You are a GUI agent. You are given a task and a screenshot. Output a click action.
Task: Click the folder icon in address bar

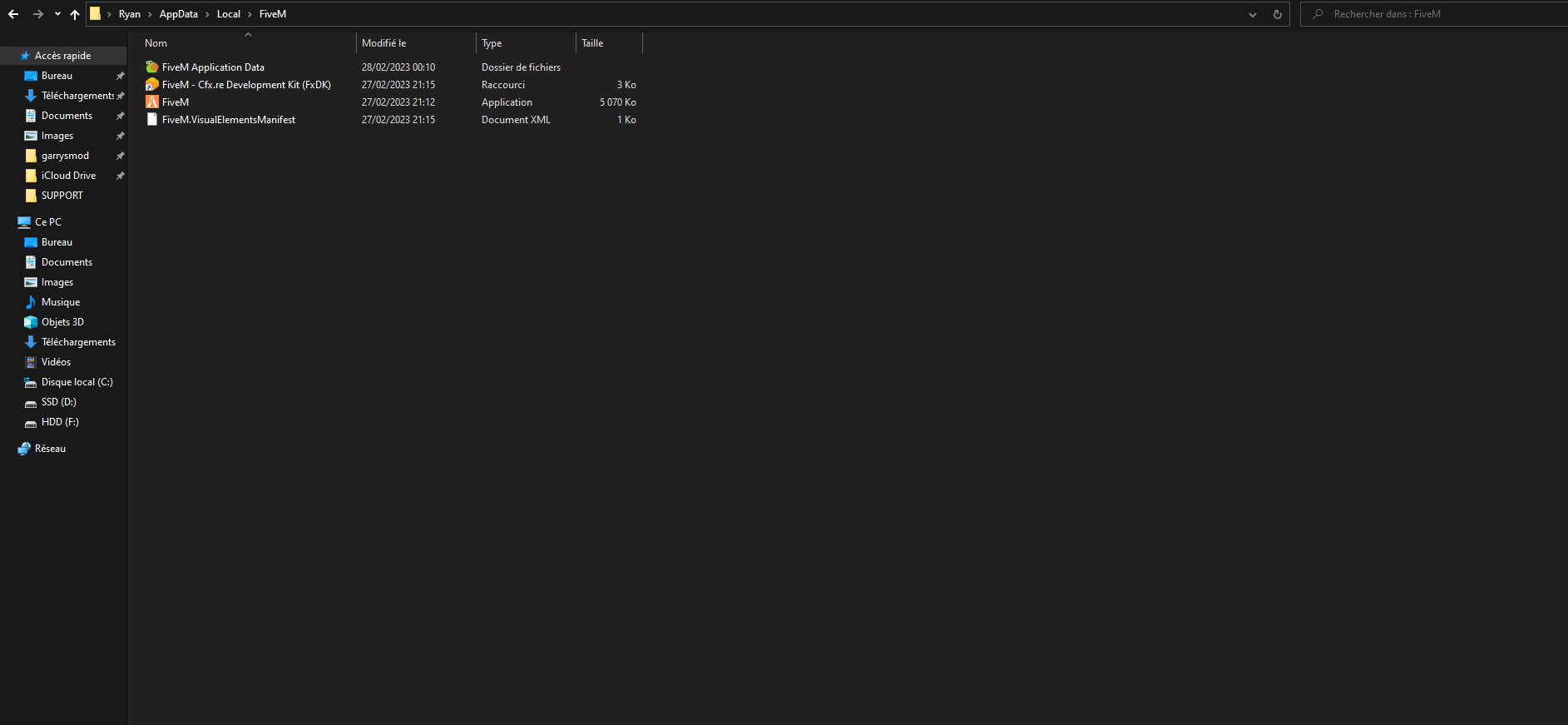pyautogui.click(x=96, y=13)
